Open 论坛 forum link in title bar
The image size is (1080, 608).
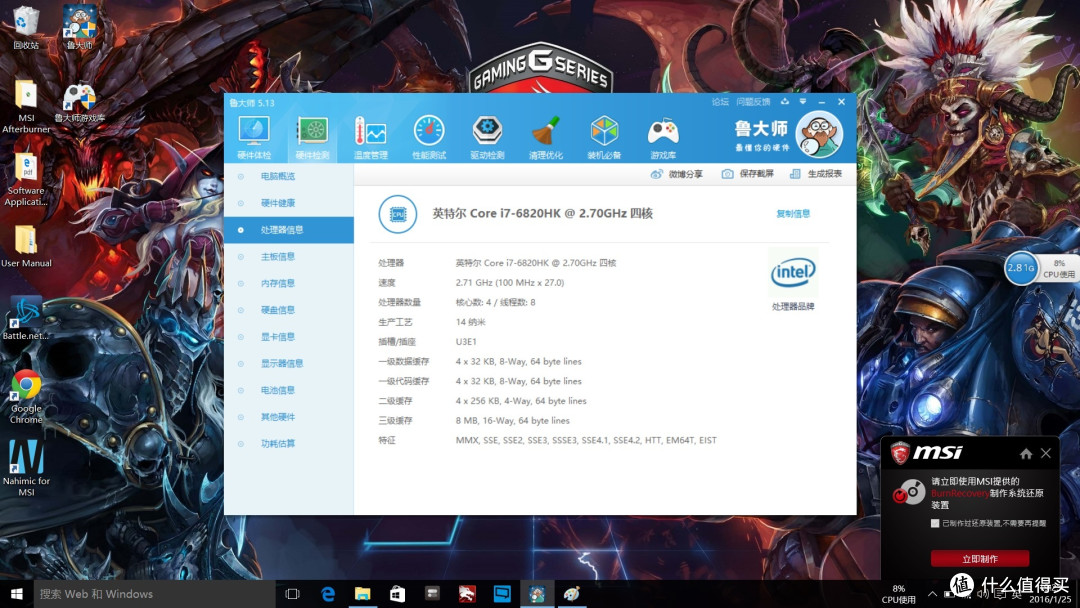[720, 102]
